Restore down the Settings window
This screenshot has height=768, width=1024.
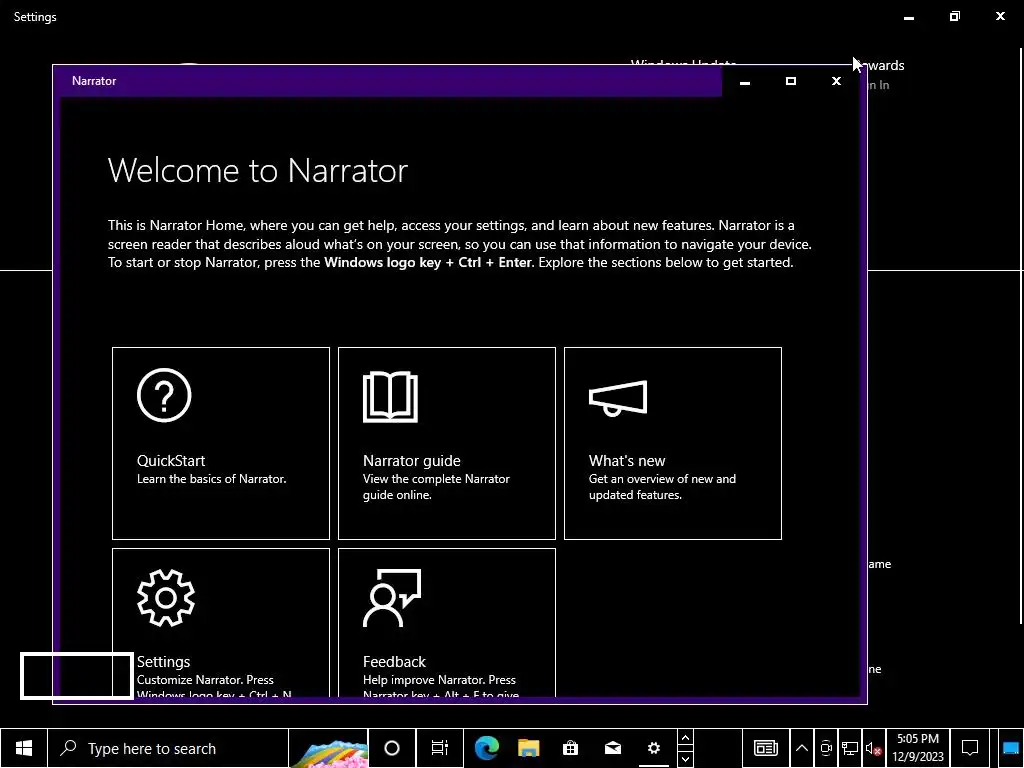[954, 17]
